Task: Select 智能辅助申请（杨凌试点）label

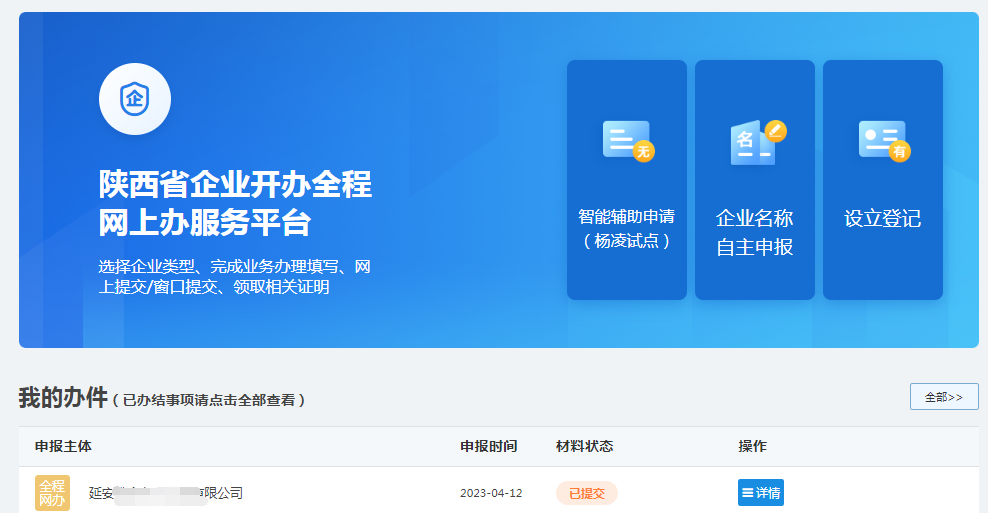Action: [x=627, y=228]
